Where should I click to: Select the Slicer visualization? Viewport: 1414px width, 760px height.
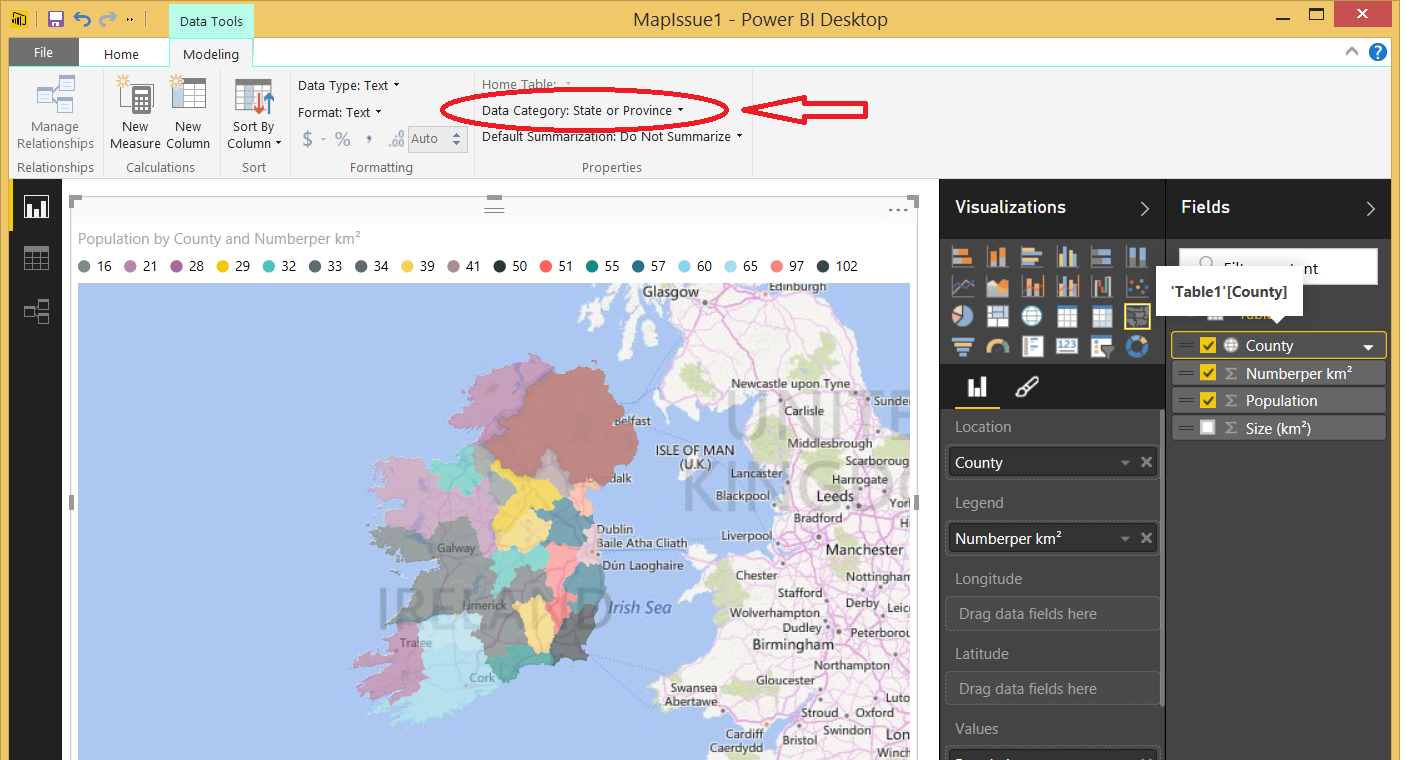point(1102,347)
